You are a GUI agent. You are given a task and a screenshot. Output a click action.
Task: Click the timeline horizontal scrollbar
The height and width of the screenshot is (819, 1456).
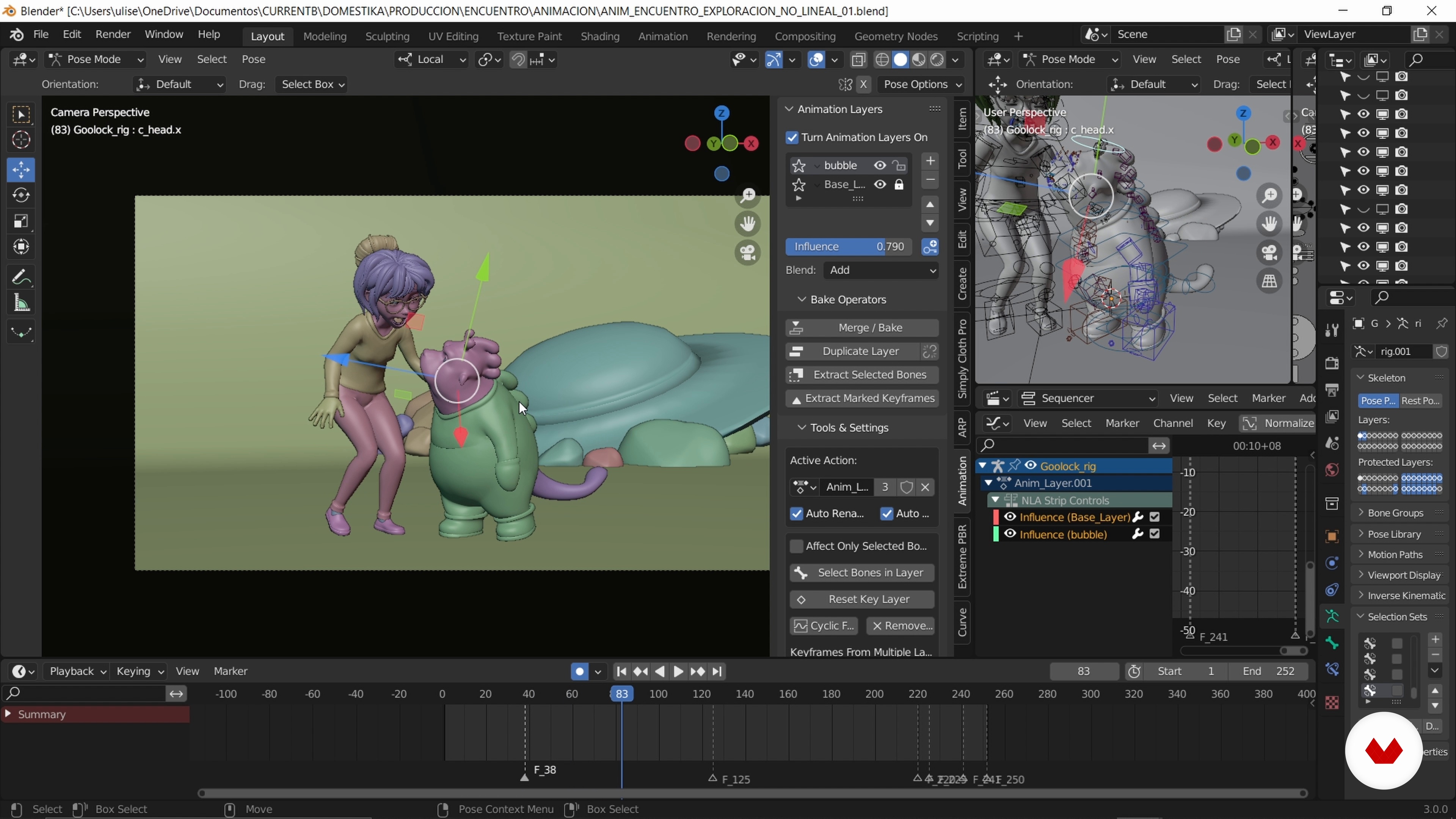click(x=752, y=794)
